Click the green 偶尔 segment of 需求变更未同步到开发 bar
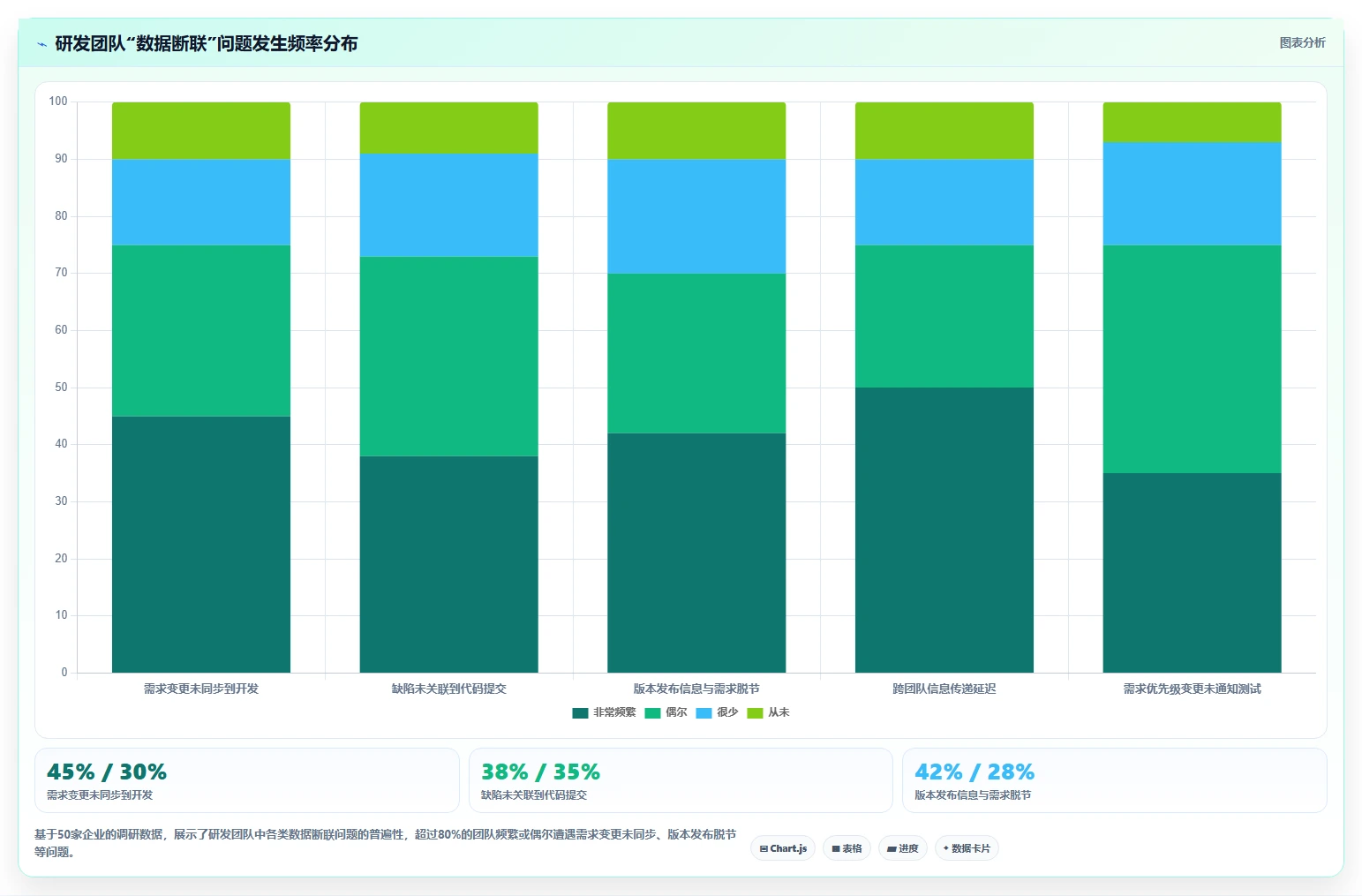1362x896 pixels. click(201, 331)
